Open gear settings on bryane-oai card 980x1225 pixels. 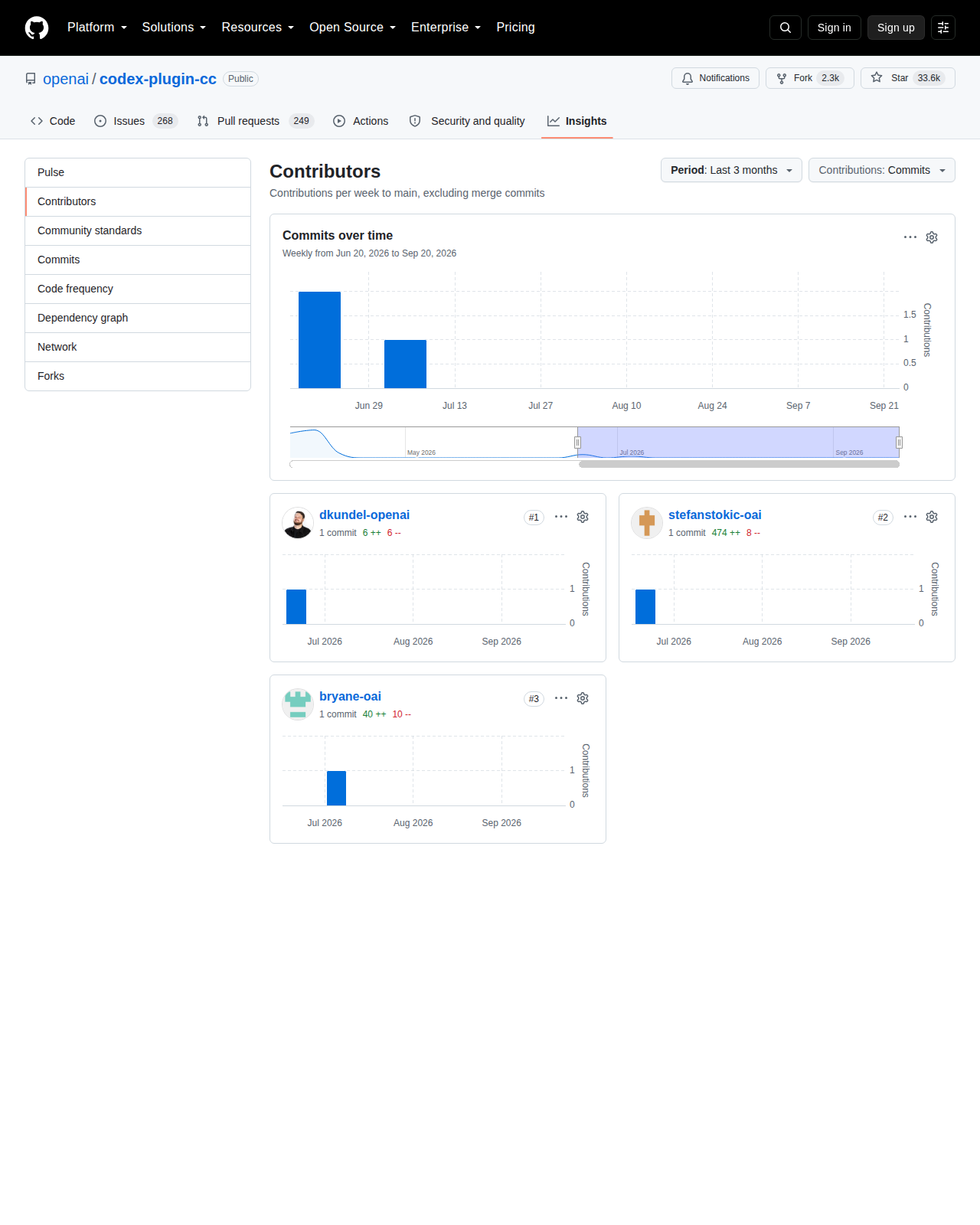coord(583,698)
